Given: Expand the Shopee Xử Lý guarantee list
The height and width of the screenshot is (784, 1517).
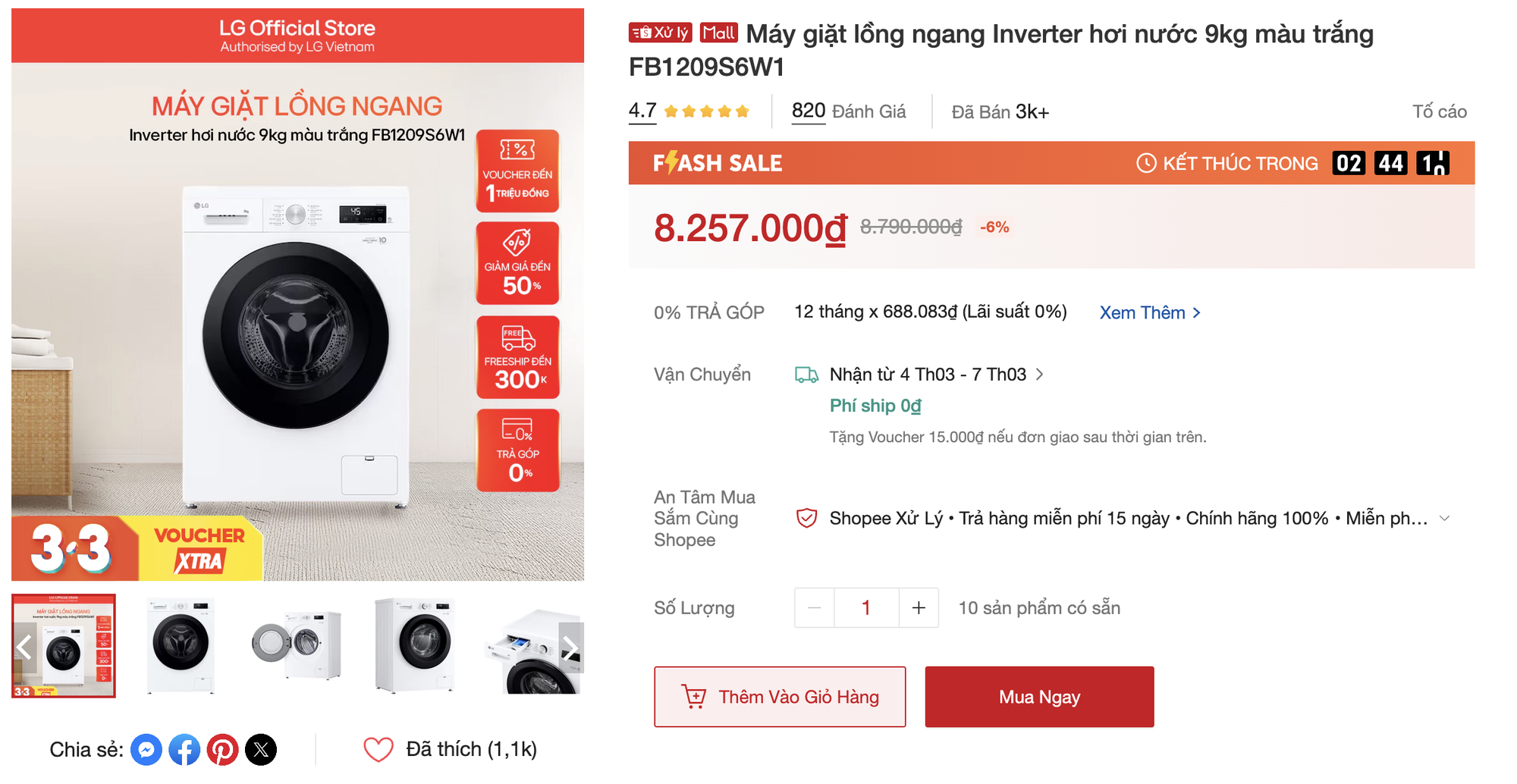Looking at the screenshot, I should click(x=1445, y=518).
